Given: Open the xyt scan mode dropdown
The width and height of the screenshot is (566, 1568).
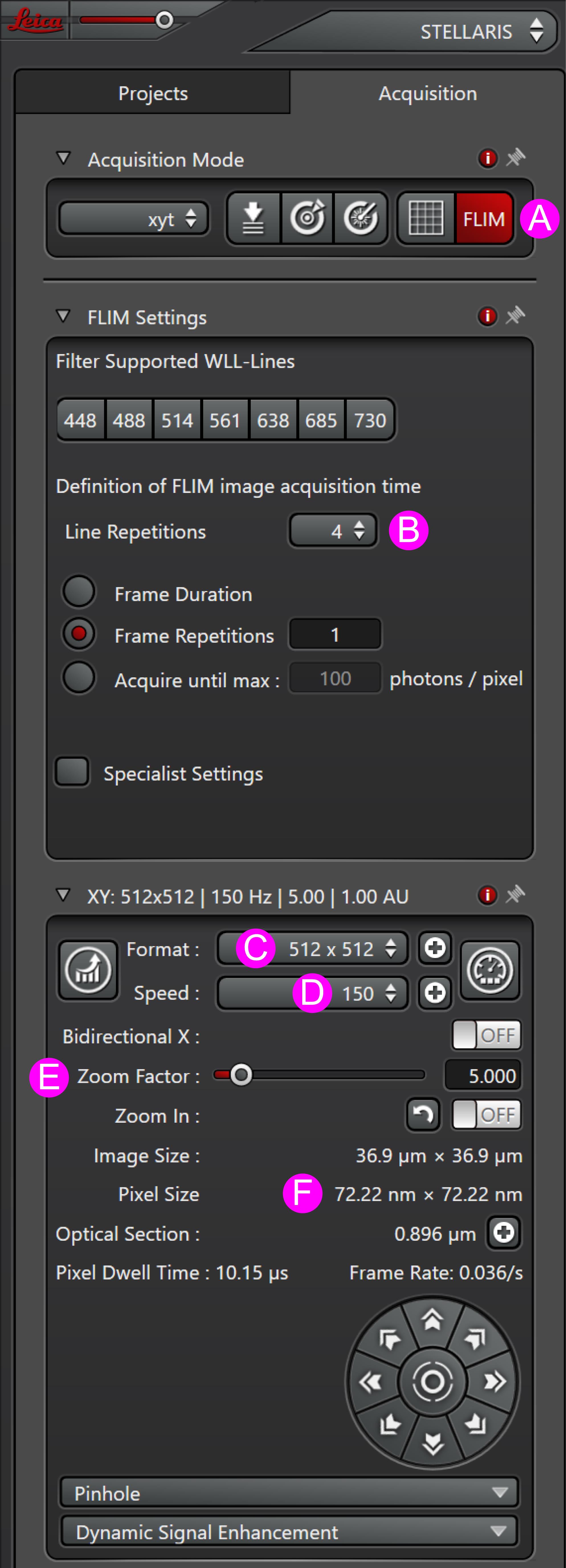Looking at the screenshot, I should (134, 218).
